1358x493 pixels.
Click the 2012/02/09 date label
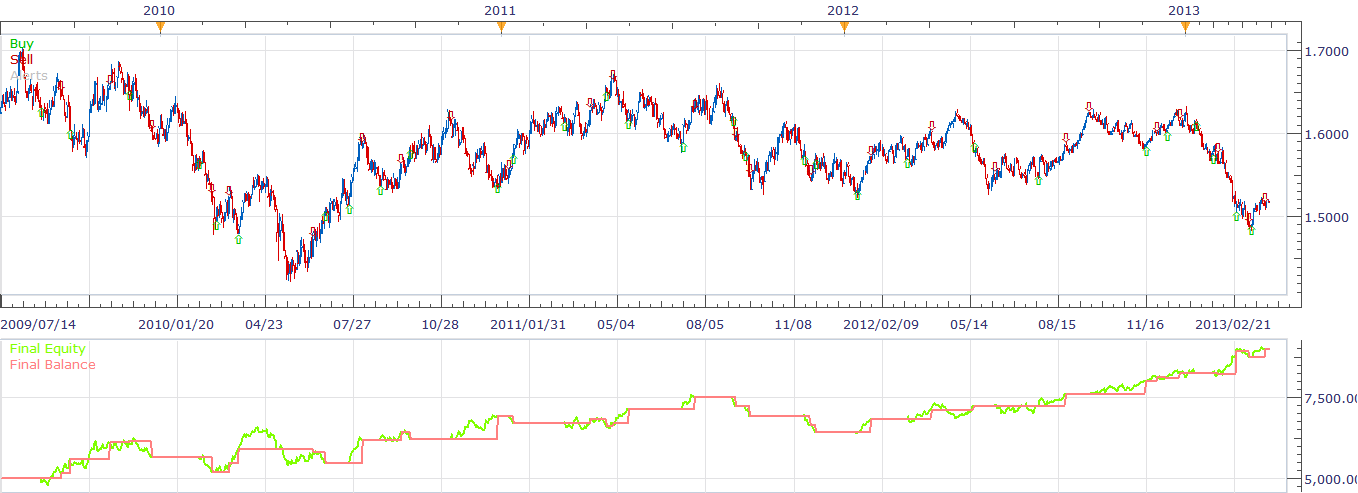click(x=880, y=324)
